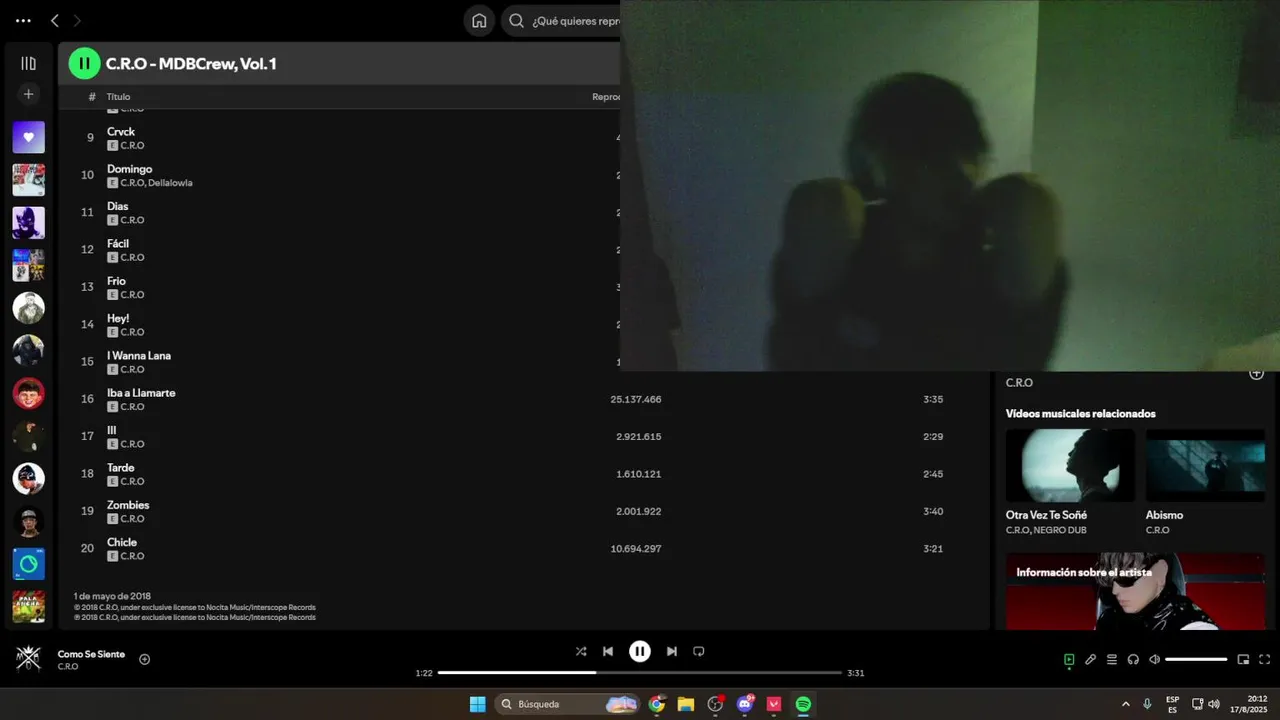Click the plus create playlist icon
The height and width of the screenshot is (720, 1280).
(x=28, y=94)
